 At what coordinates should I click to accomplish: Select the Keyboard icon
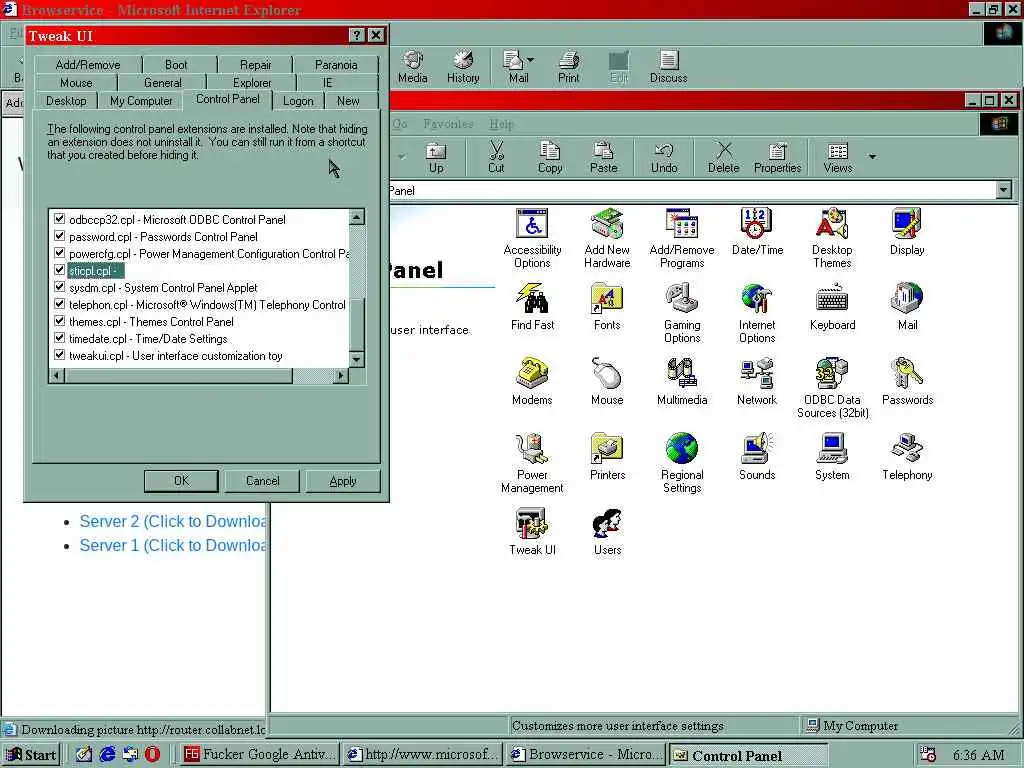tap(832, 307)
